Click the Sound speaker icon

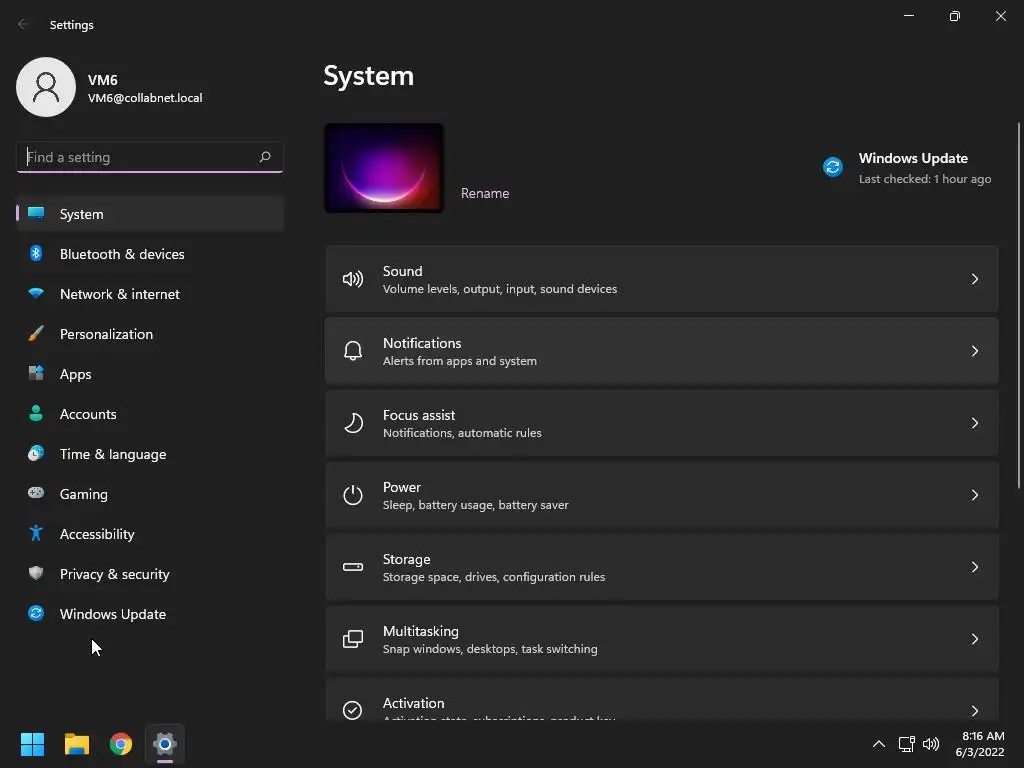[353, 280]
